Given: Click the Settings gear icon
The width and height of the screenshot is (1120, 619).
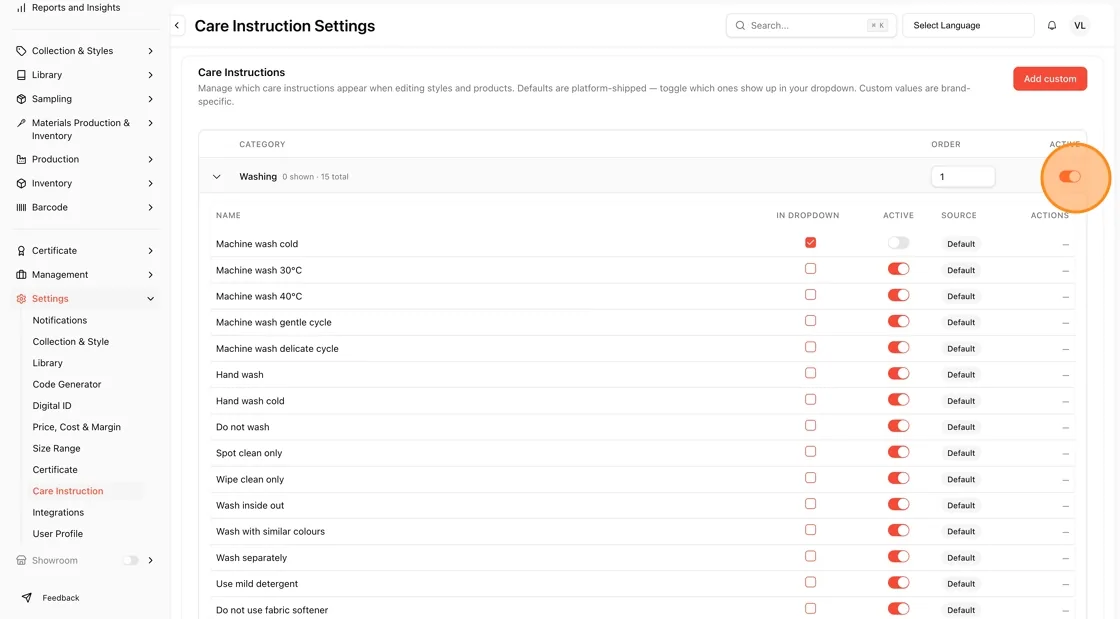Looking at the screenshot, I should pyautogui.click(x=21, y=299).
